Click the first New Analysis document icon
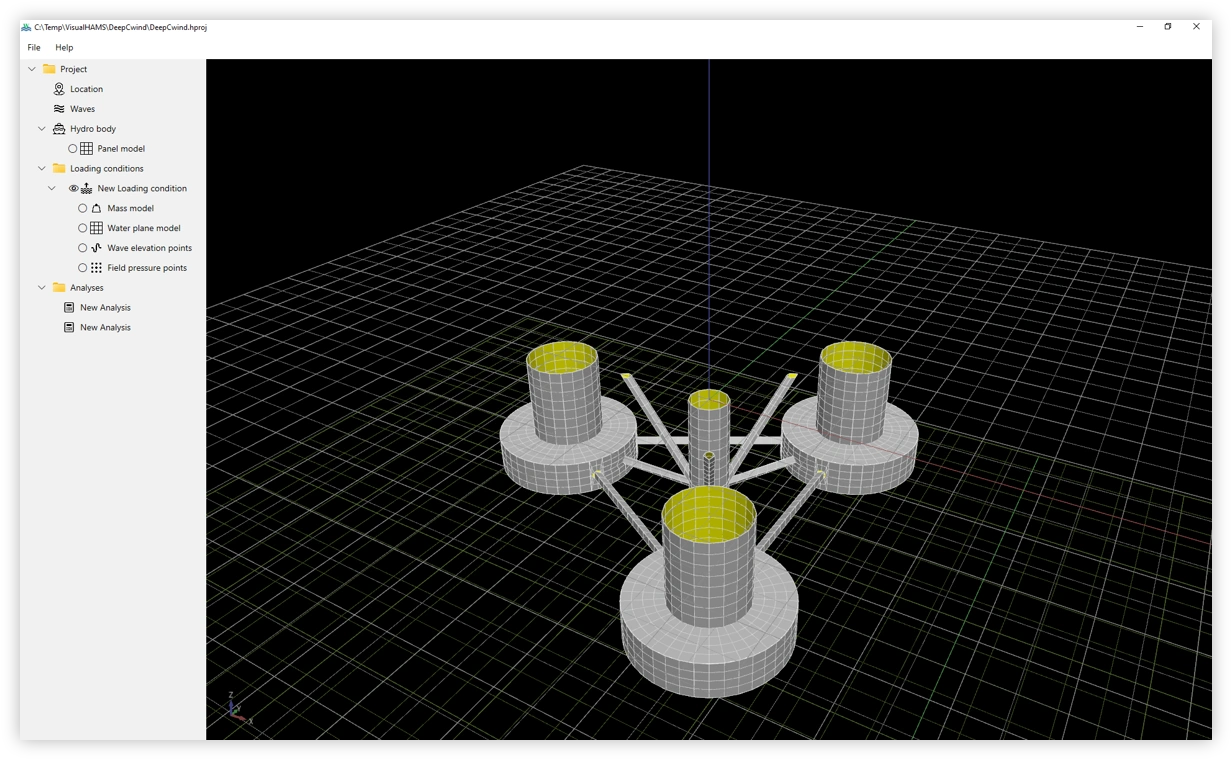The height and width of the screenshot is (760, 1232). (x=69, y=308)
